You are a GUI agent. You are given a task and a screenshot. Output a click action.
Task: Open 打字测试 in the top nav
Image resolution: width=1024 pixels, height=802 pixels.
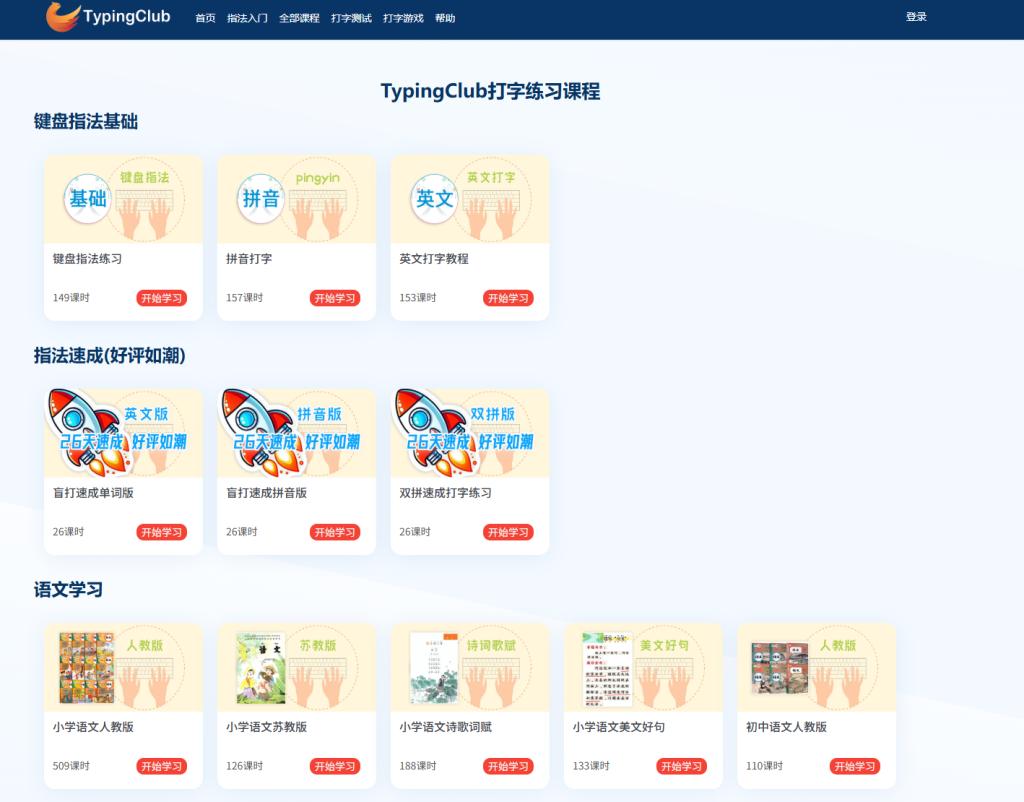351,18
